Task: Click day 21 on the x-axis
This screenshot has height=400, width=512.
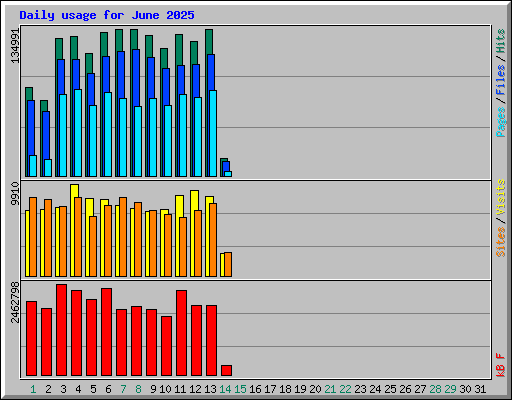Action: [x=330, y=389]
